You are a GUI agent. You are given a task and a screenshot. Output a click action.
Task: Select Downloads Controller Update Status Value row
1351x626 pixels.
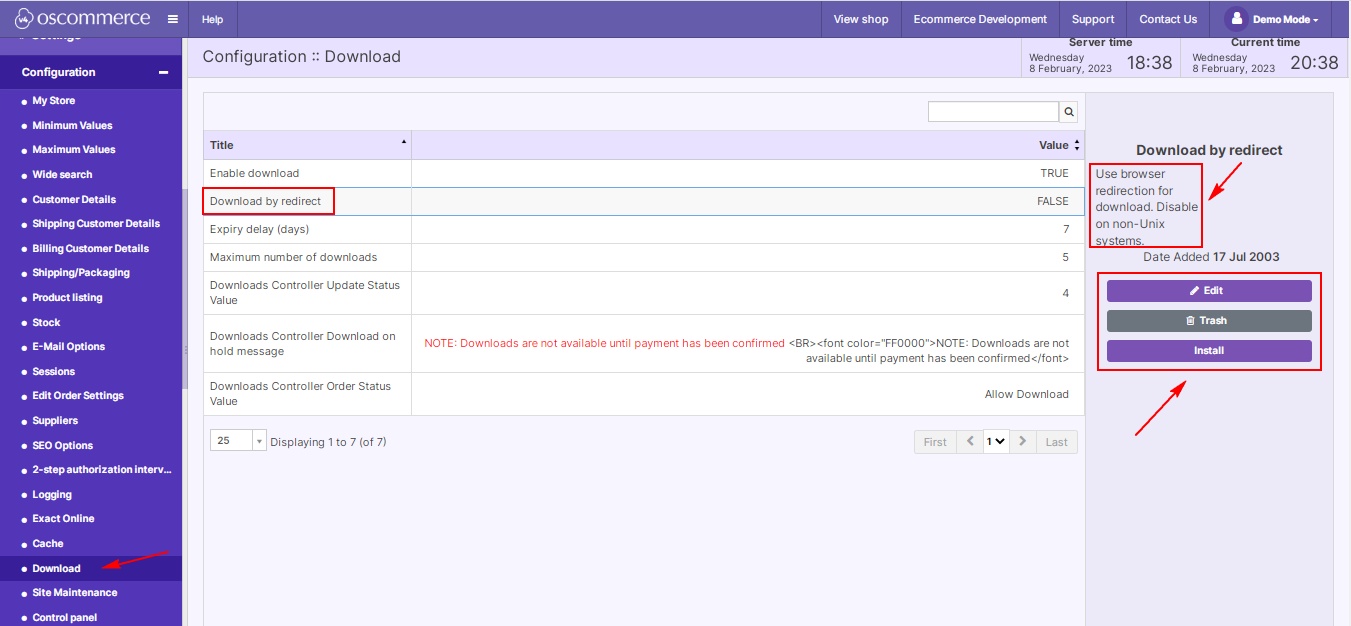point(644,293)
